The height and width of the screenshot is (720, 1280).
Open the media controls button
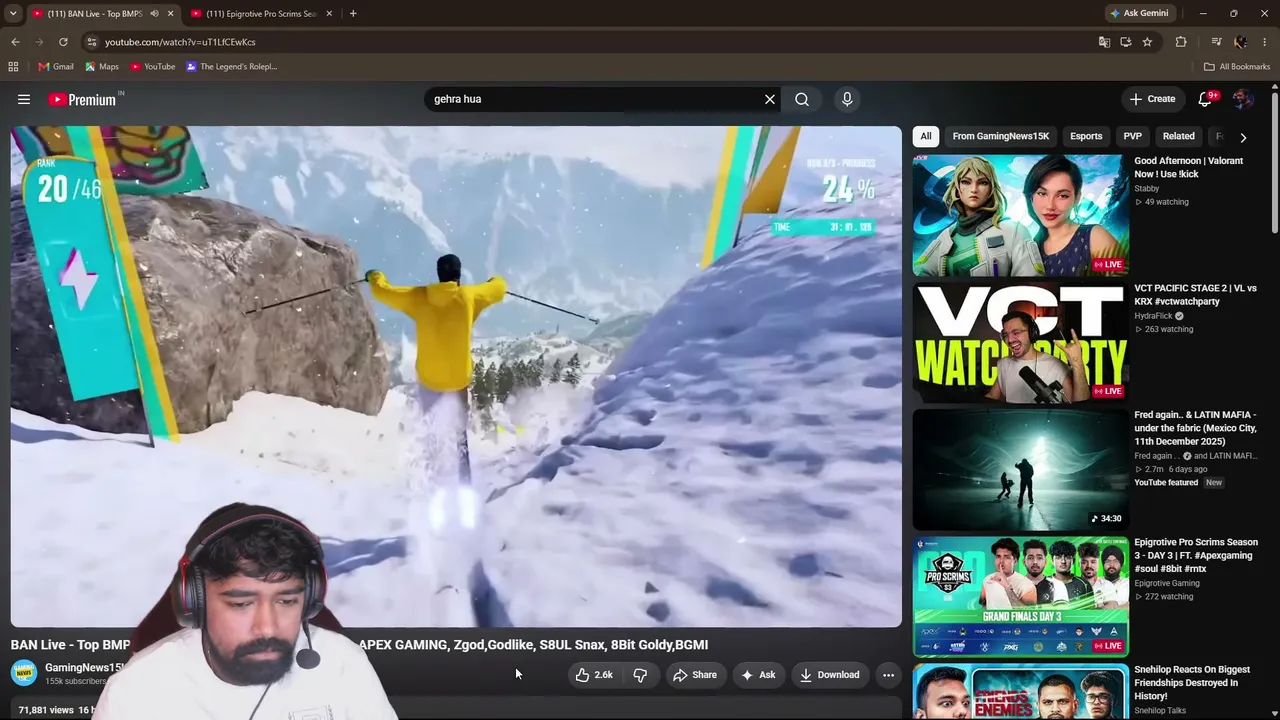point(1216,42)
